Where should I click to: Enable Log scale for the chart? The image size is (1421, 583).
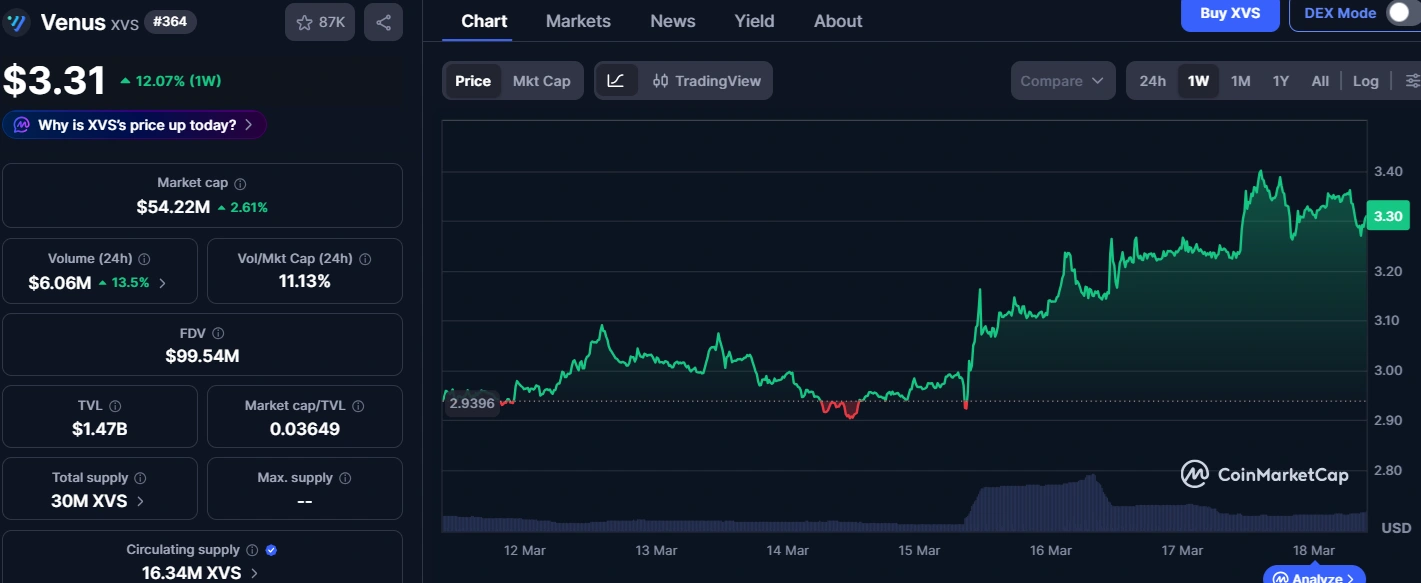pyautogui.click(x=1365, y=80)
